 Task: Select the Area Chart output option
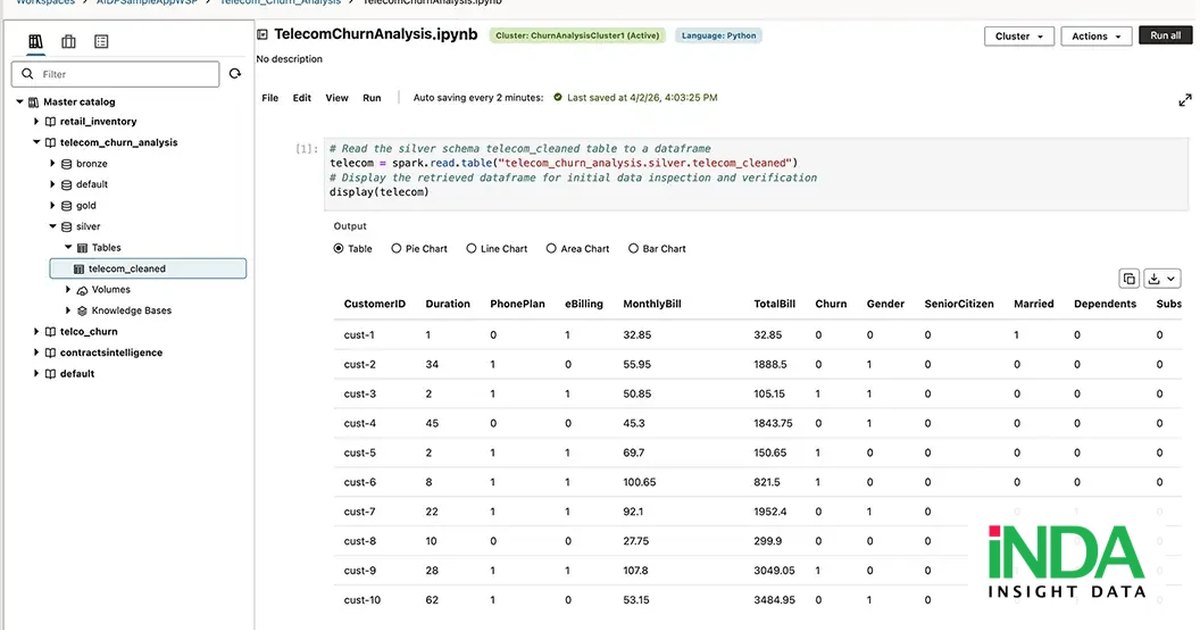[551, 249]
